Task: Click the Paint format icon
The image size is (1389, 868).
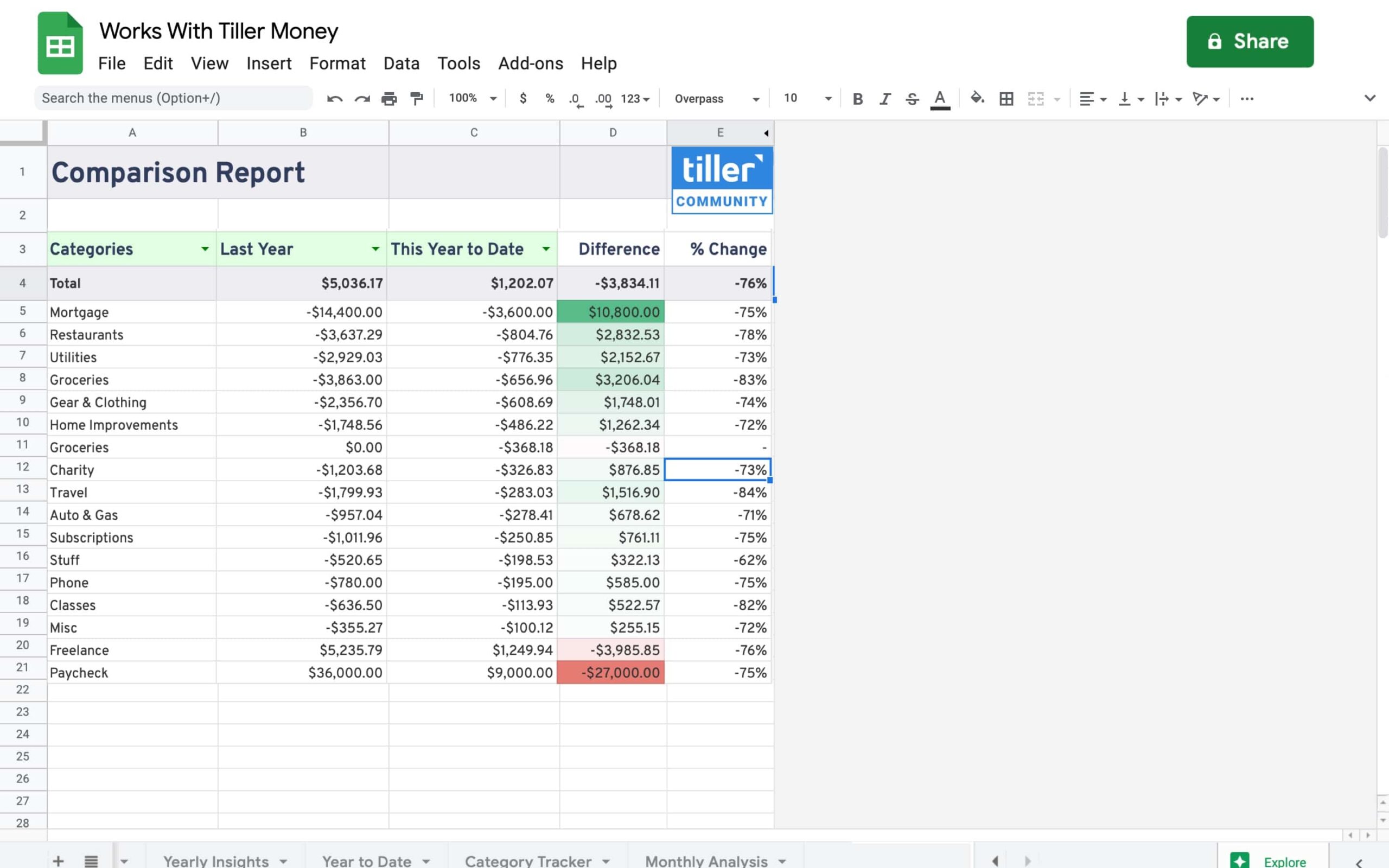Action: coord(417,99)
